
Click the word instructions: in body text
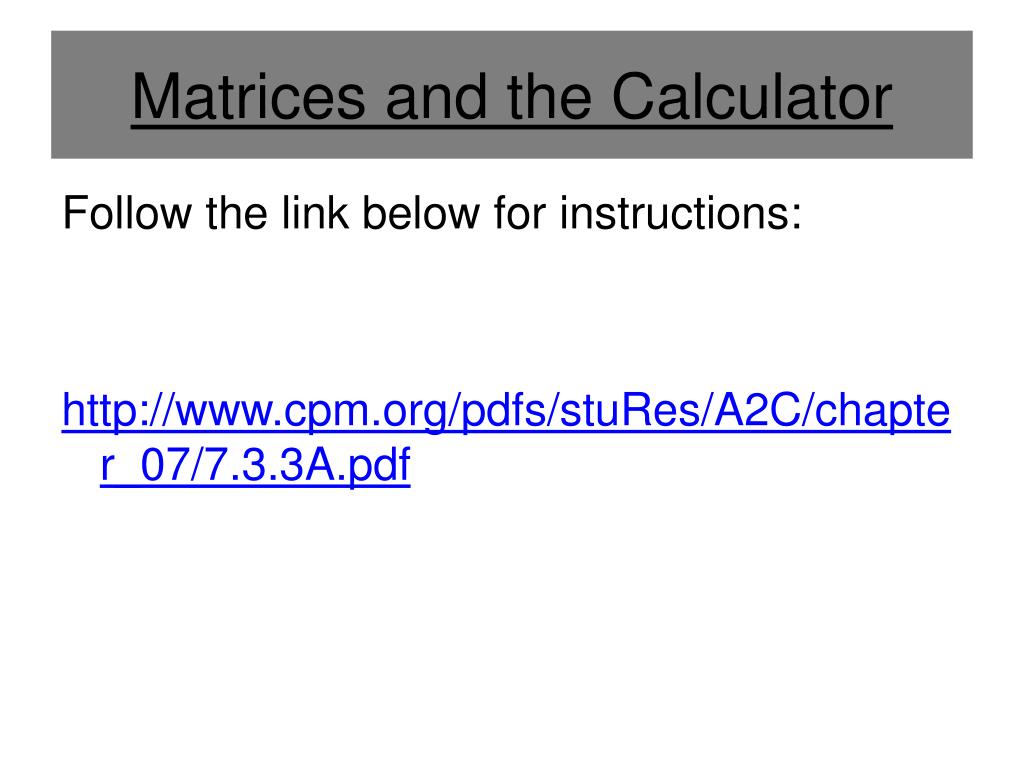pyautogui.click(x=680, y=213)
